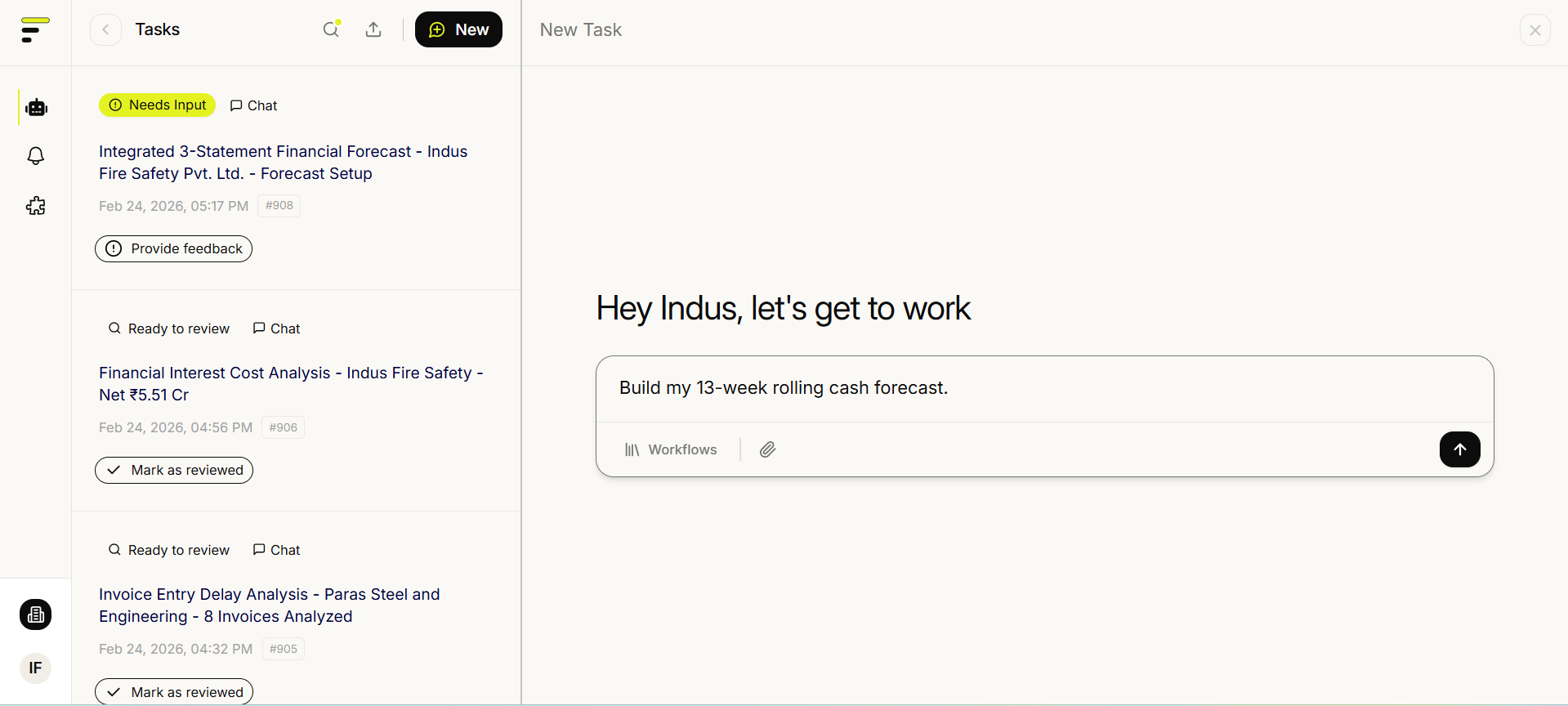Image resolution: width=1568 pixels, height=706 pixels.
Task: Click the app logo at top left
Action: [x=35, y=30]
